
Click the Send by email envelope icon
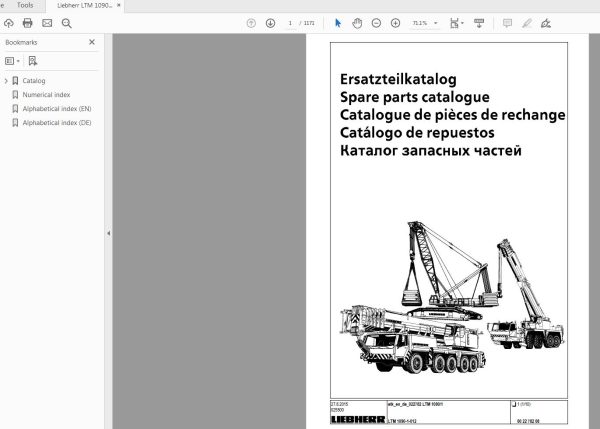(x=46, y=23)
